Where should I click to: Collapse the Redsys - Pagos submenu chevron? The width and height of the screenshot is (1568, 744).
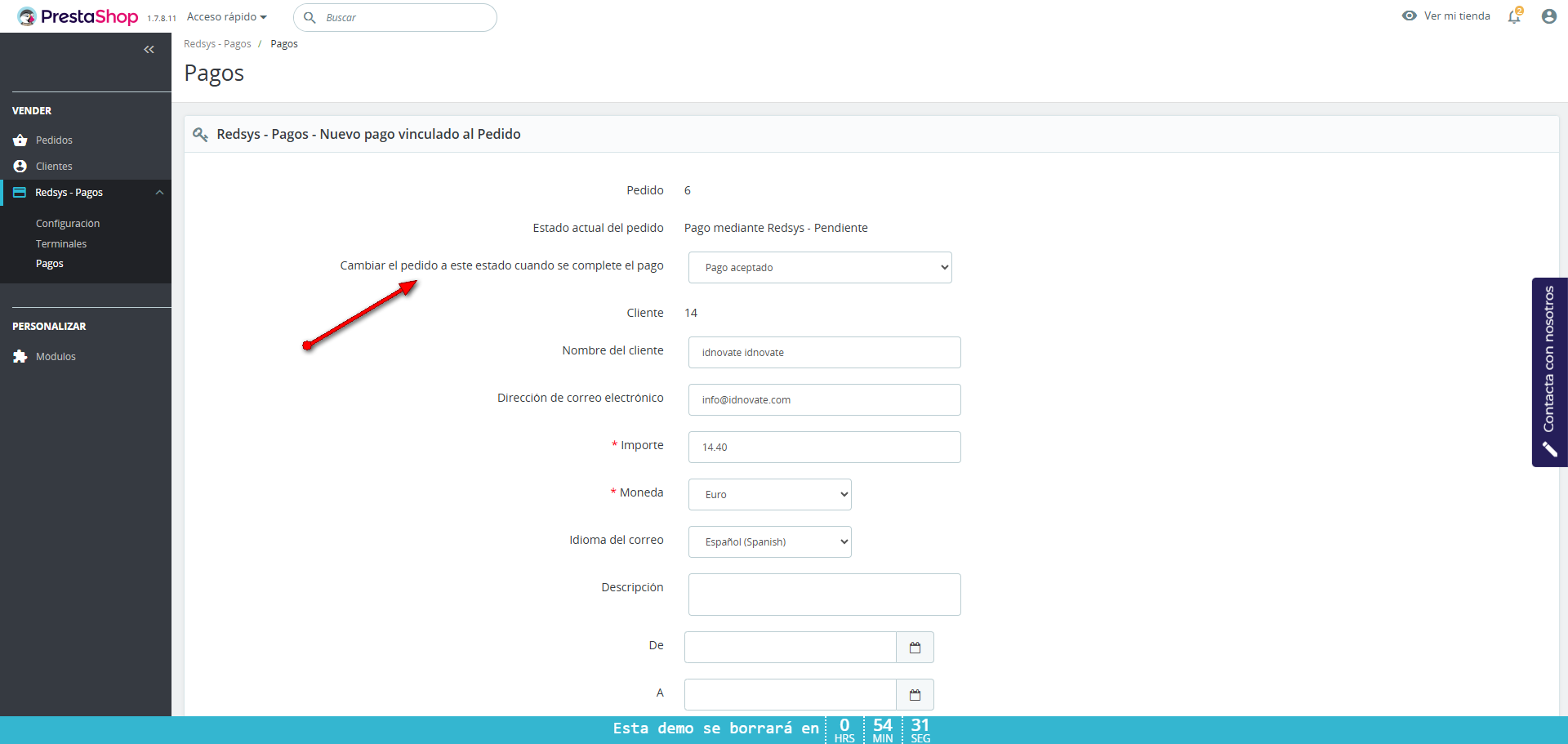click(x=159, y=193)
